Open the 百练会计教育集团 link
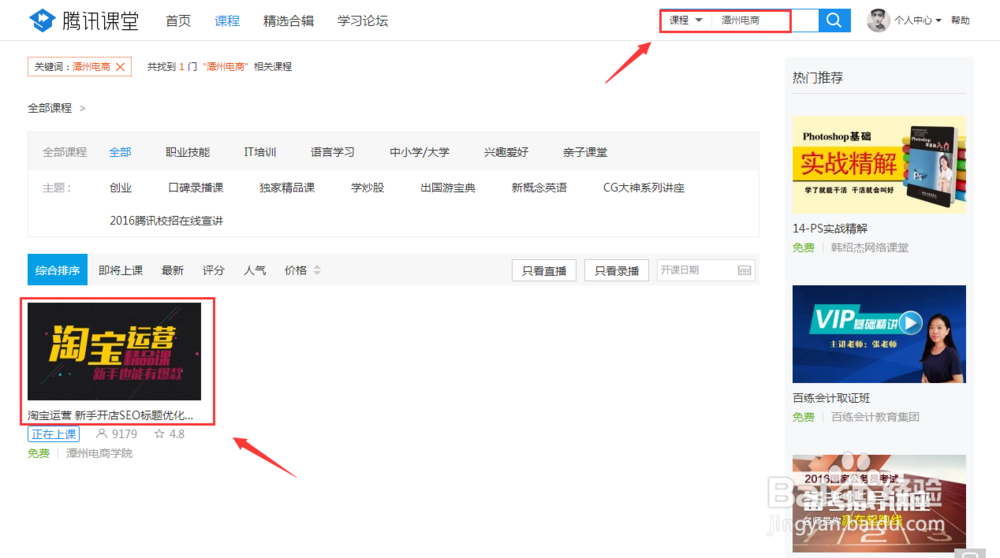Viewport: 1000px width, 558px height. coord(875,417)
